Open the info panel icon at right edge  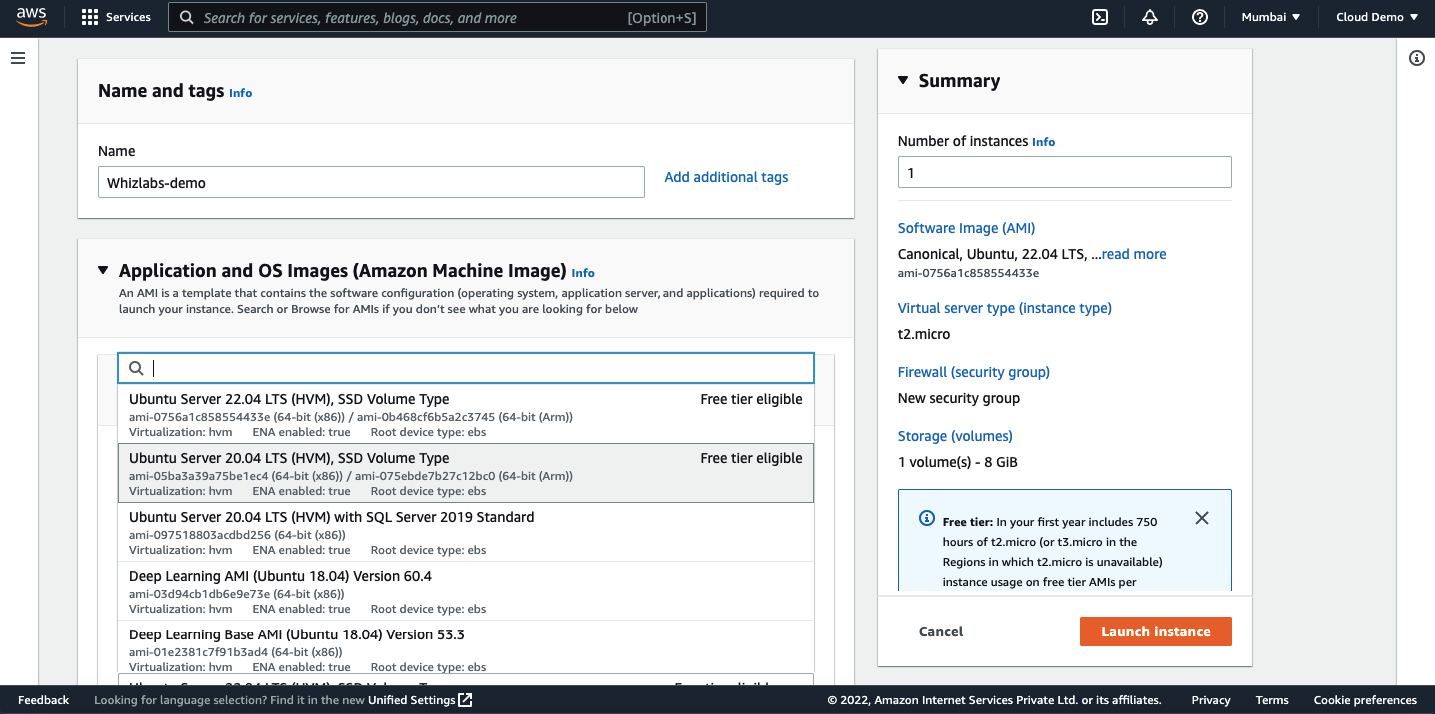point(1416,58)
